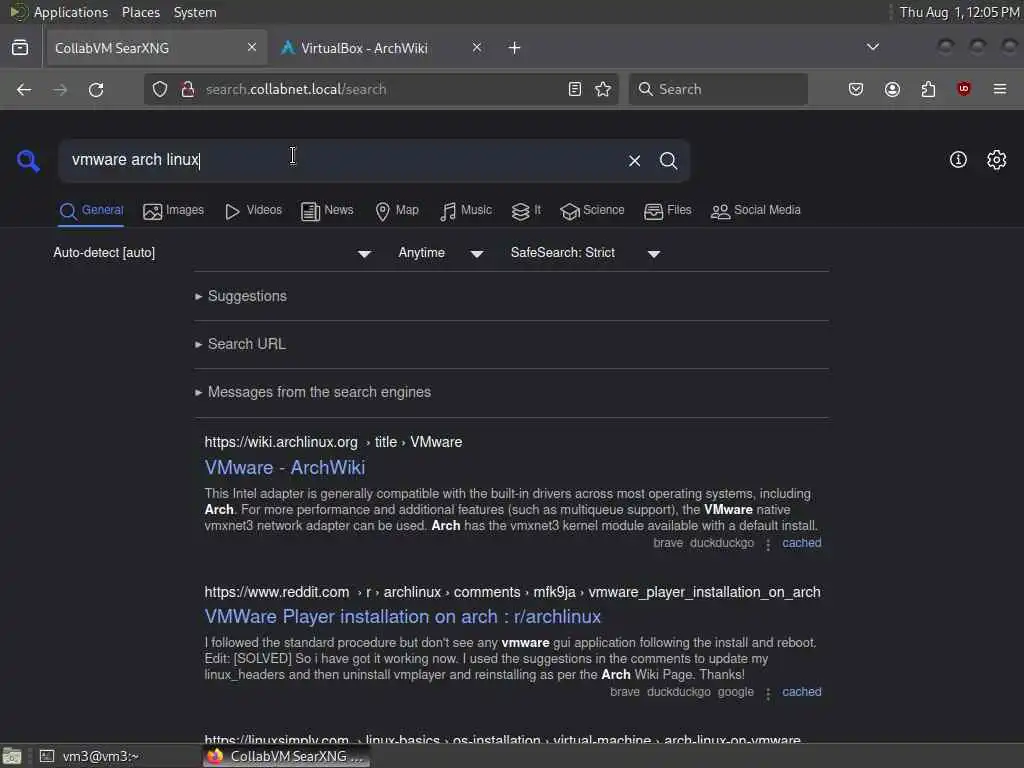Open SearXNG preferences gear icon

click(997, 160)
